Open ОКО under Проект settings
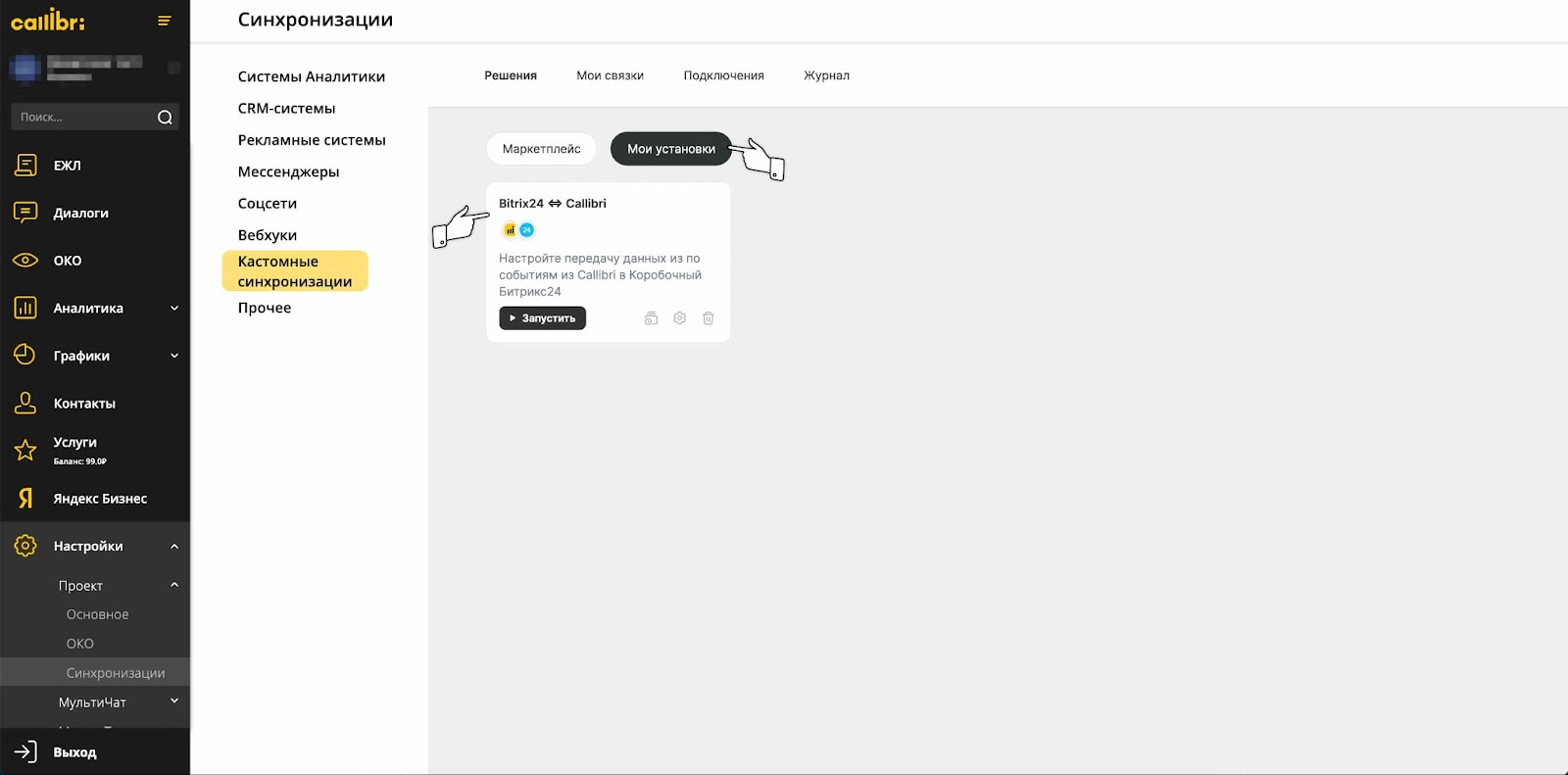Screen dimensions: 1568x775 point(79,644)
